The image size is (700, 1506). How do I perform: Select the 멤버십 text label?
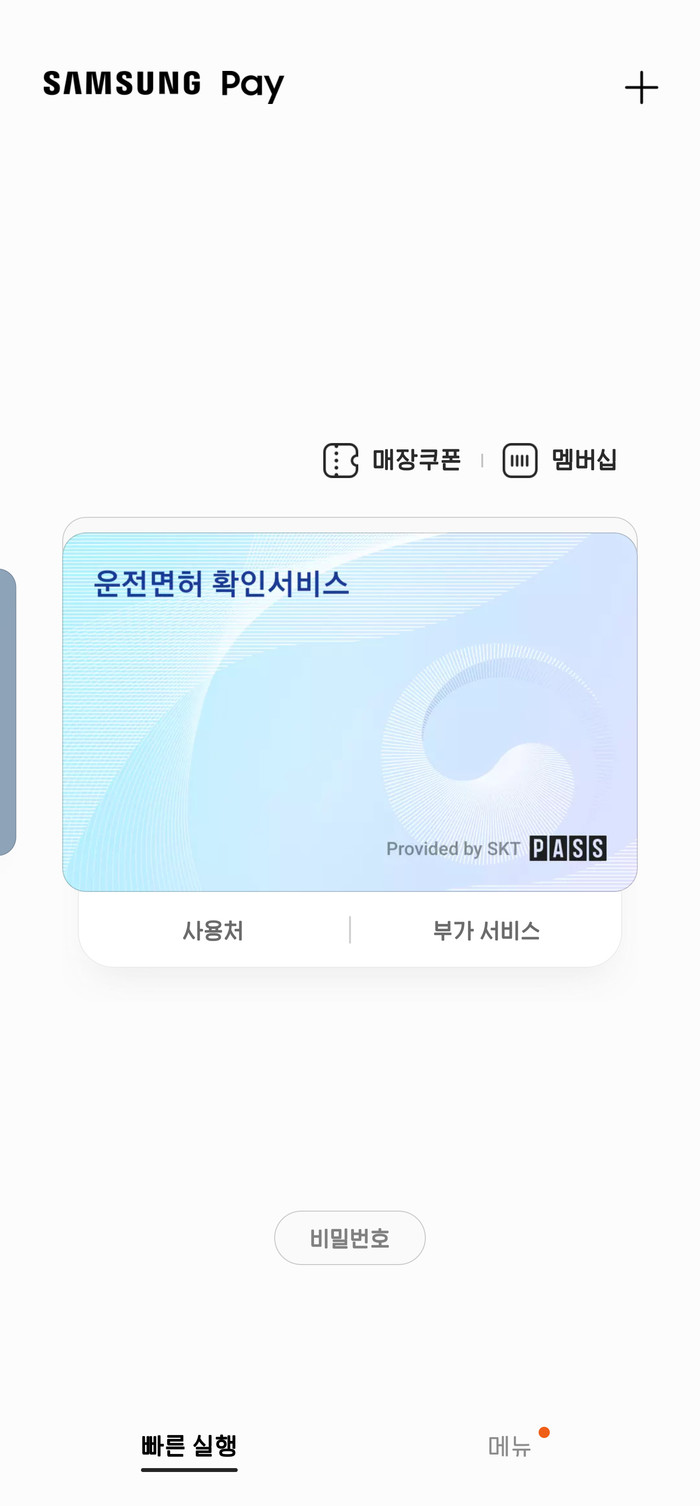point(584,461)
